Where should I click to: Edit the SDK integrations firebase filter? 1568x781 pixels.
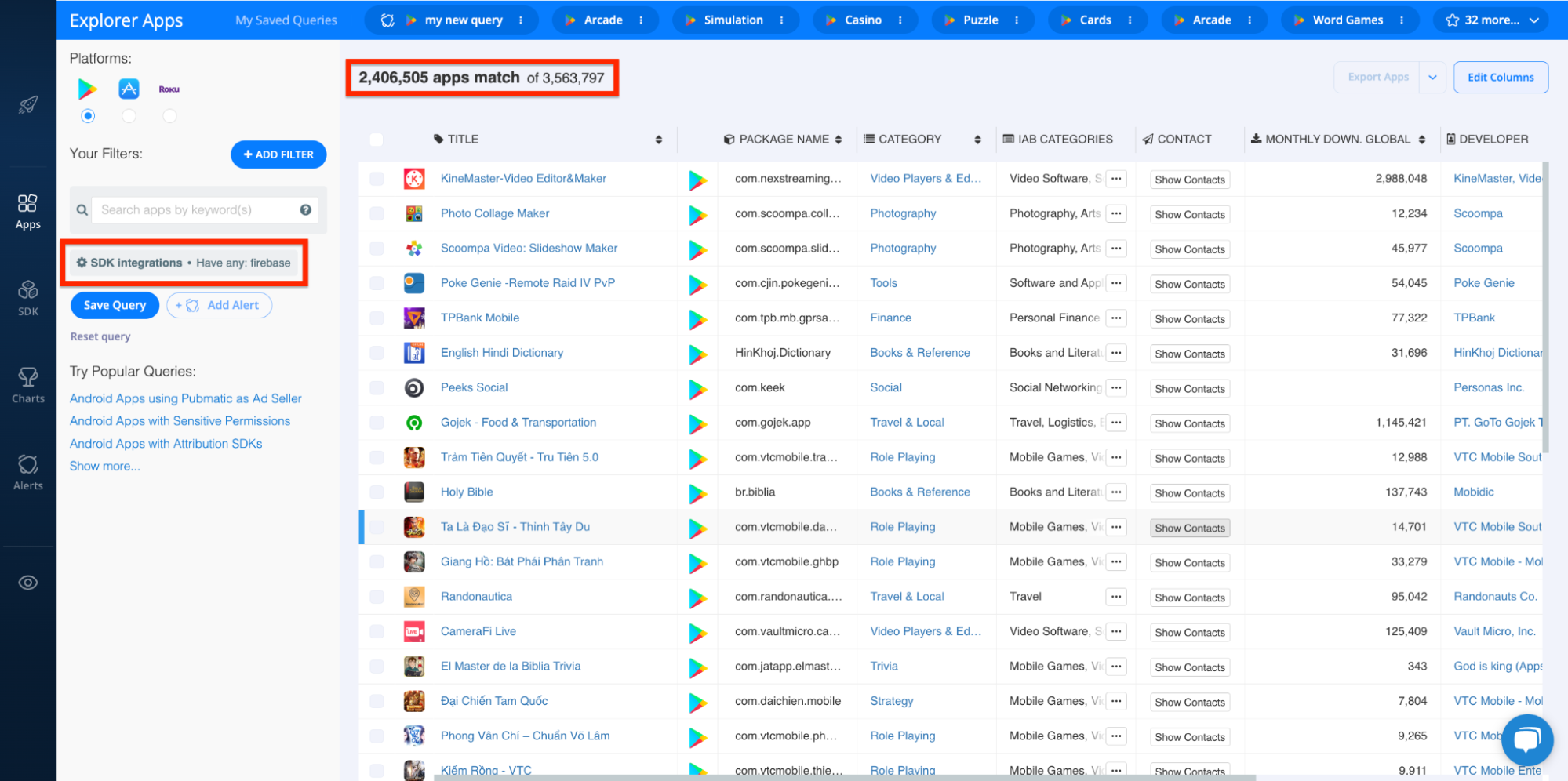point(184,263)
